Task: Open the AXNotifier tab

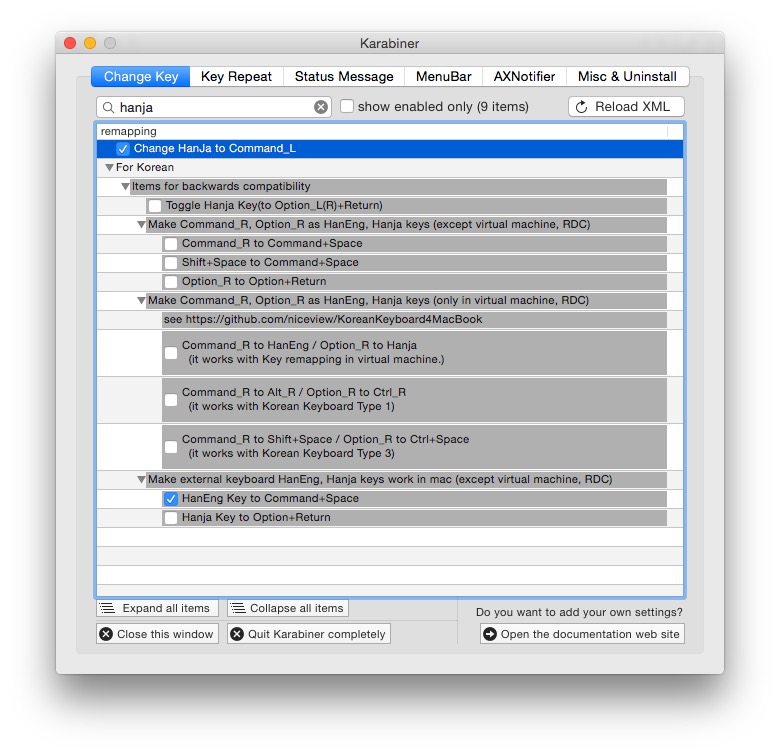Action: click(524, 77)
